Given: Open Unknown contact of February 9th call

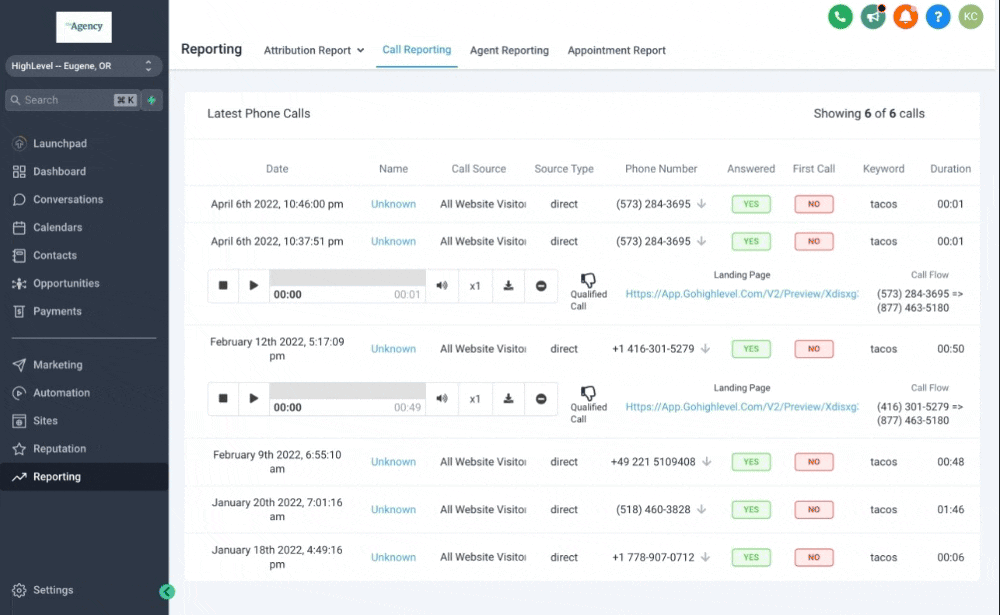Looking at the screenshot, I should click(x=393, y=462).
